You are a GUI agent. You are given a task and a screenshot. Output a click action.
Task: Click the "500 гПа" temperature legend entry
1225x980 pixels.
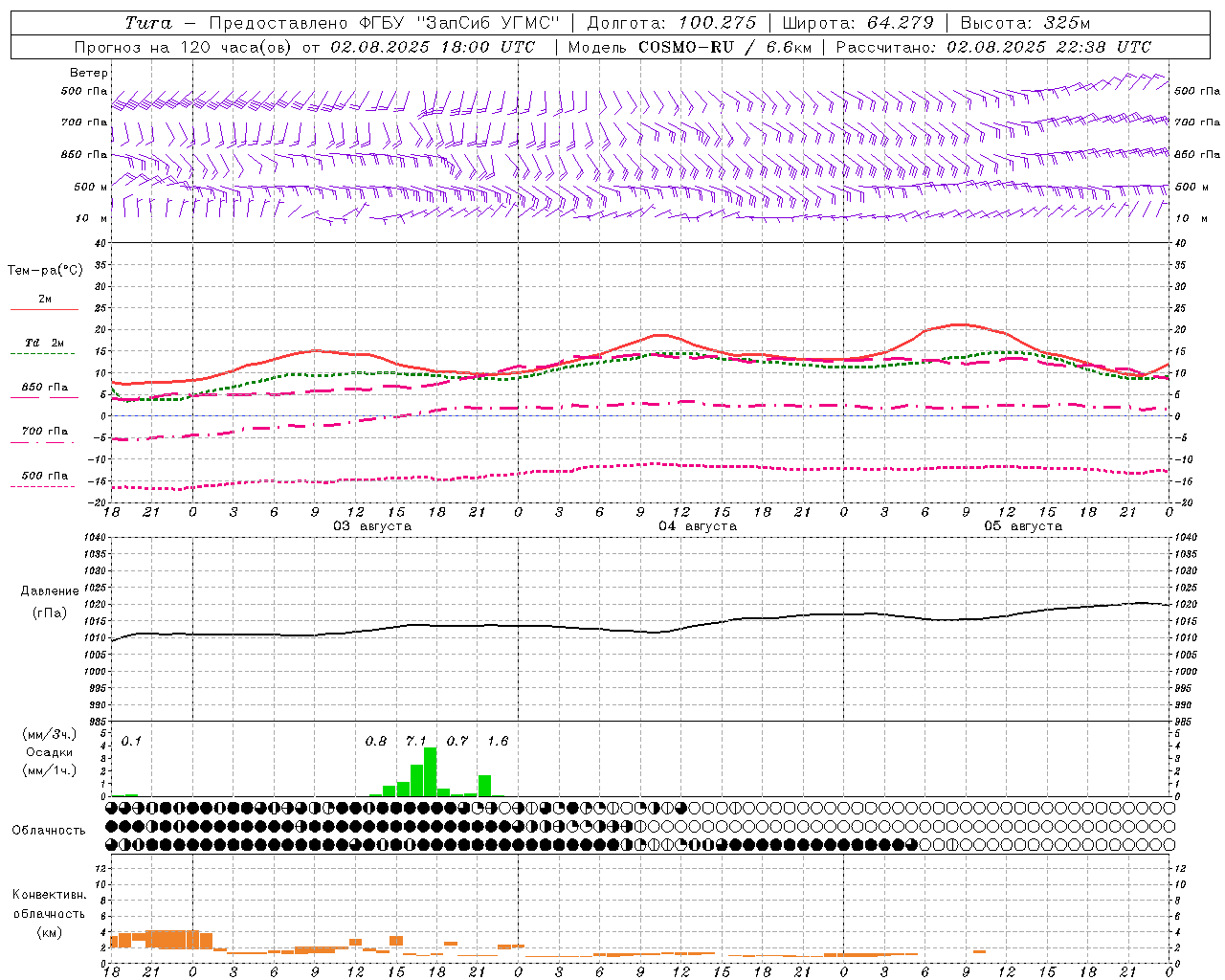click(x=45, y=476)
